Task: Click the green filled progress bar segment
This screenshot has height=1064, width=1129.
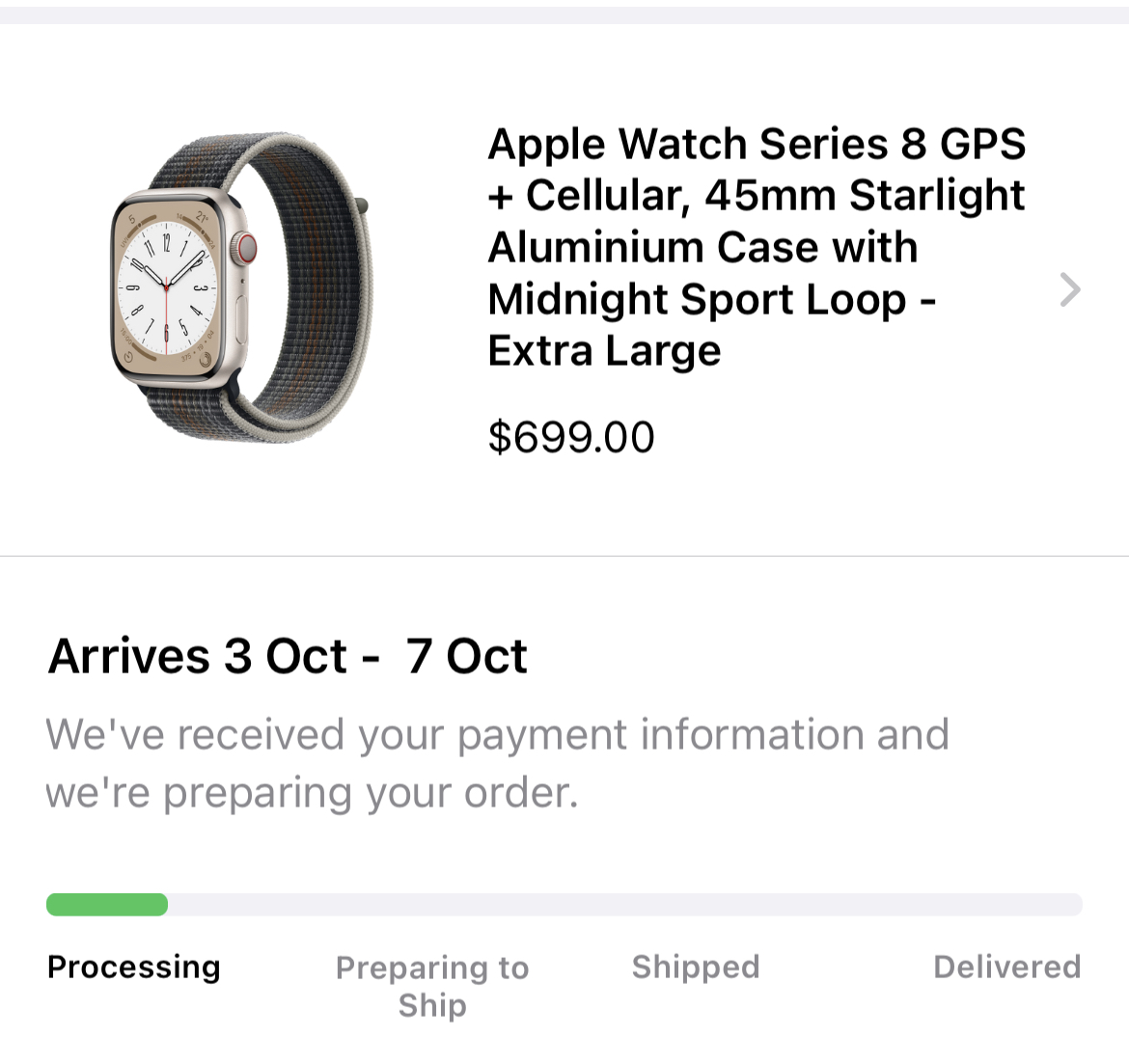Action: 107,905
